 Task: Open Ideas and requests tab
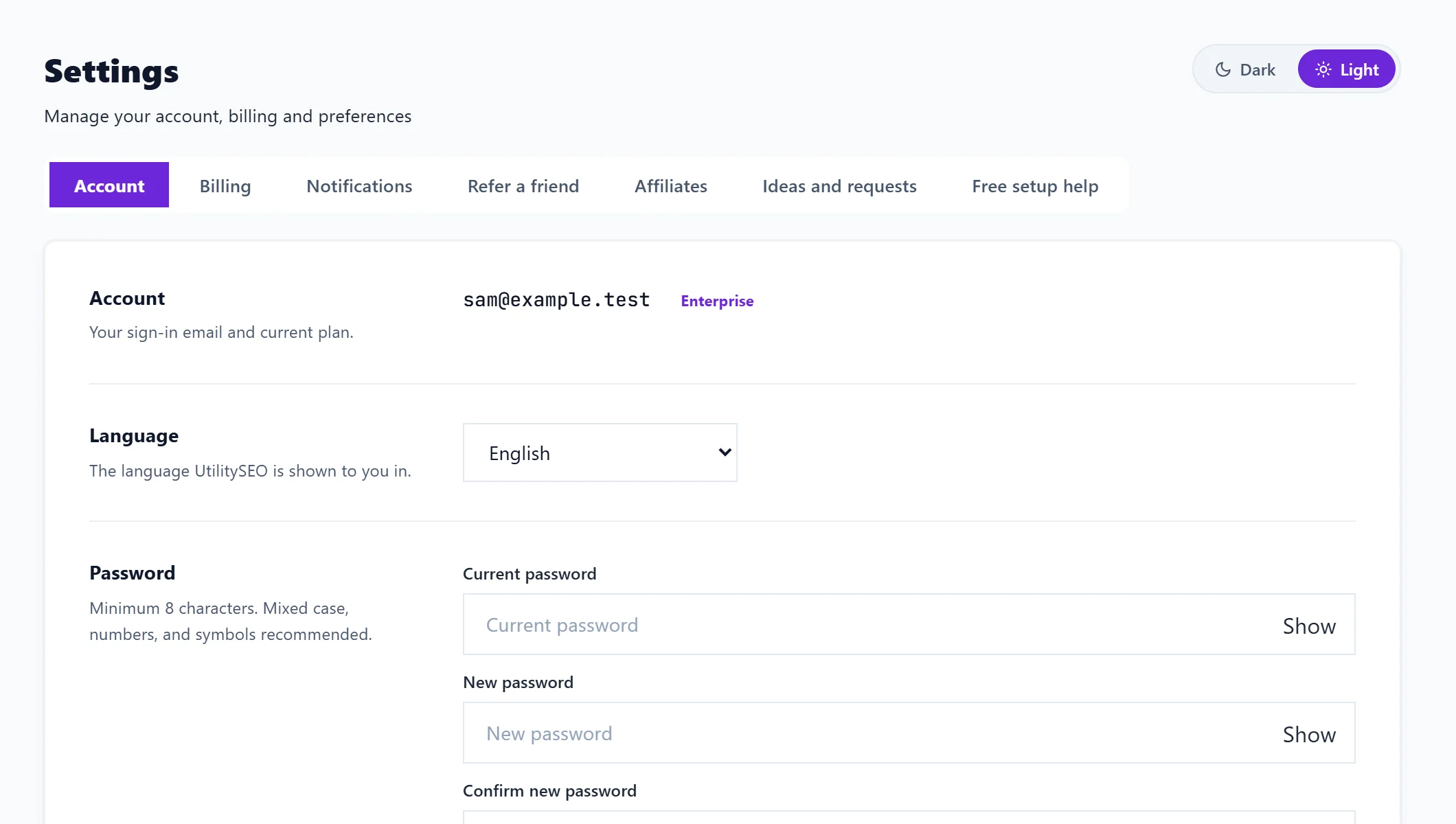click(839, 185)
